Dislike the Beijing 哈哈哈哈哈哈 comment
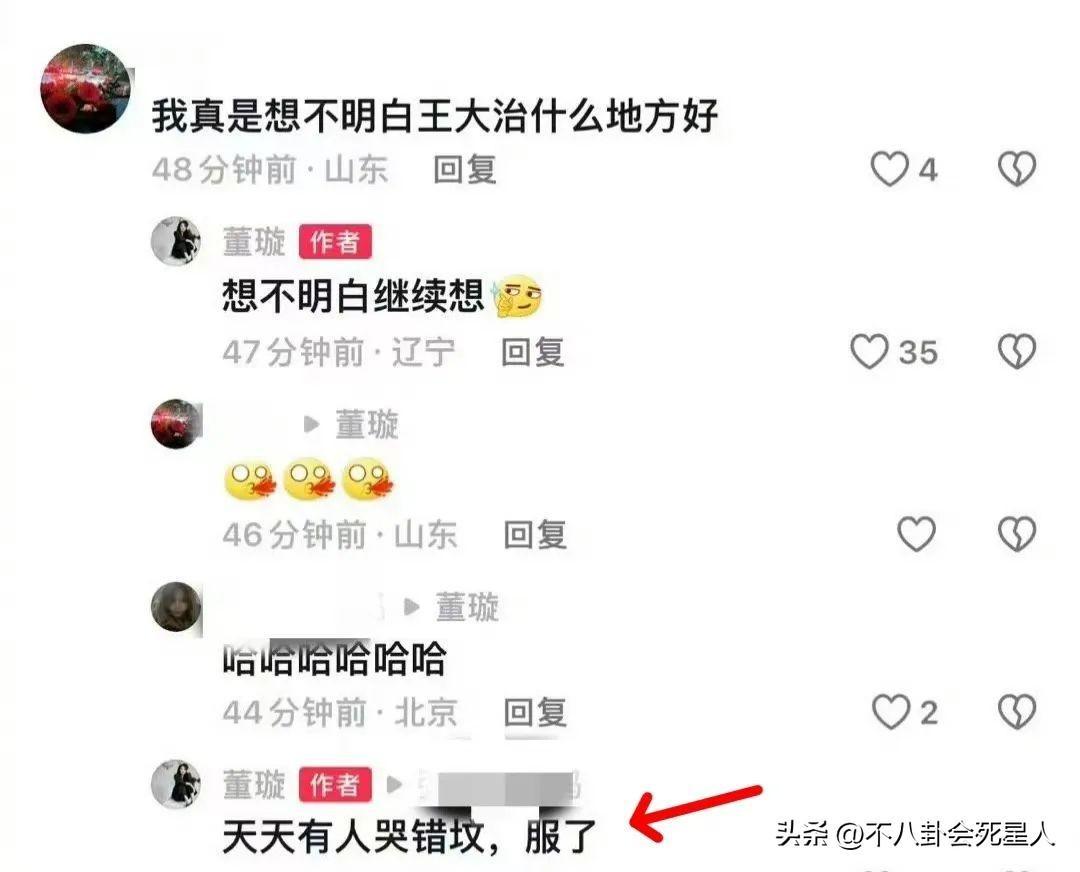 click(x=1017, y=712)
